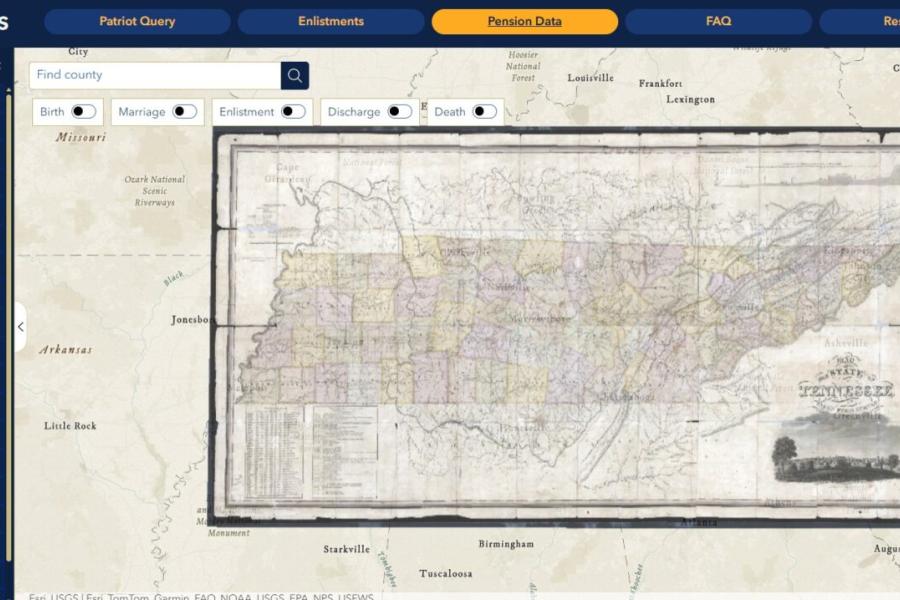Open the FAQ tab

point(719,21)
